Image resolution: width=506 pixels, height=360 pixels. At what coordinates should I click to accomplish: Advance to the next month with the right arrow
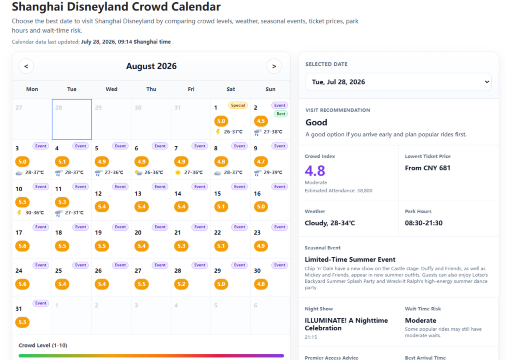pyautogui.click(x=274, y=66)
